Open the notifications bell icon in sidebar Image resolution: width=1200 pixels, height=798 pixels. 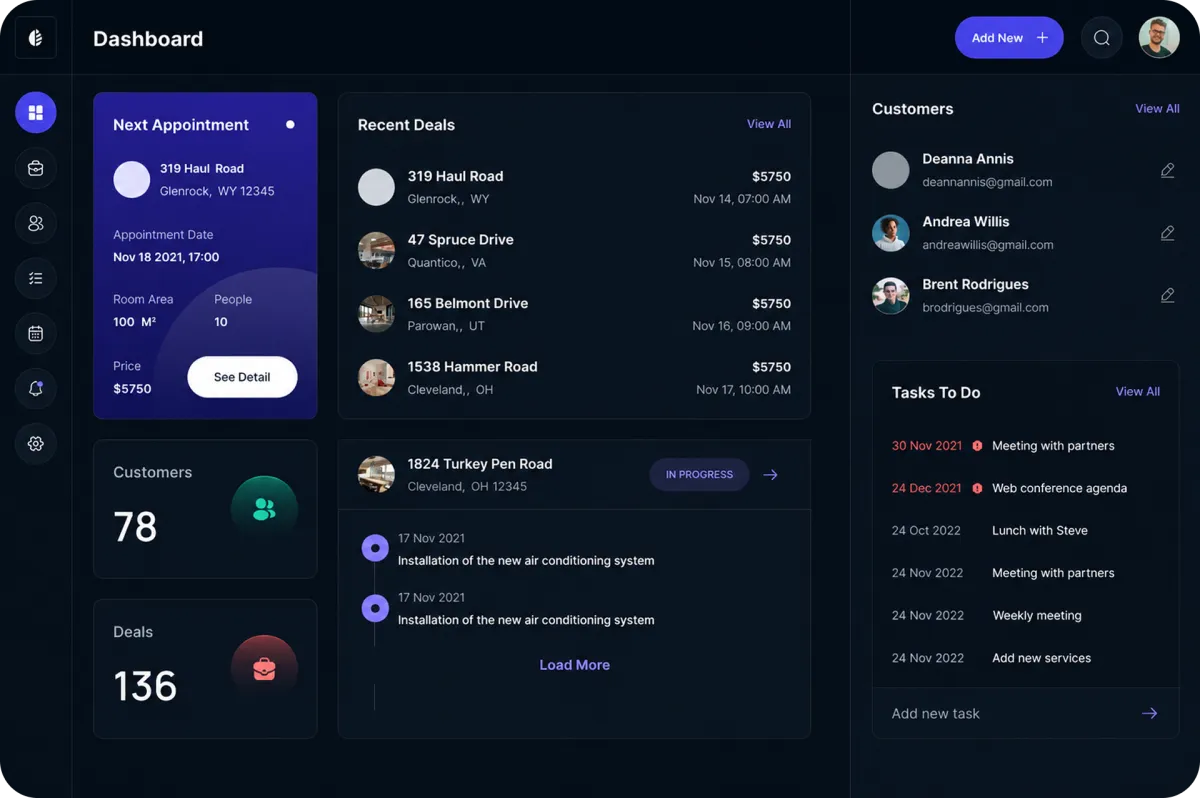[36, 388]
